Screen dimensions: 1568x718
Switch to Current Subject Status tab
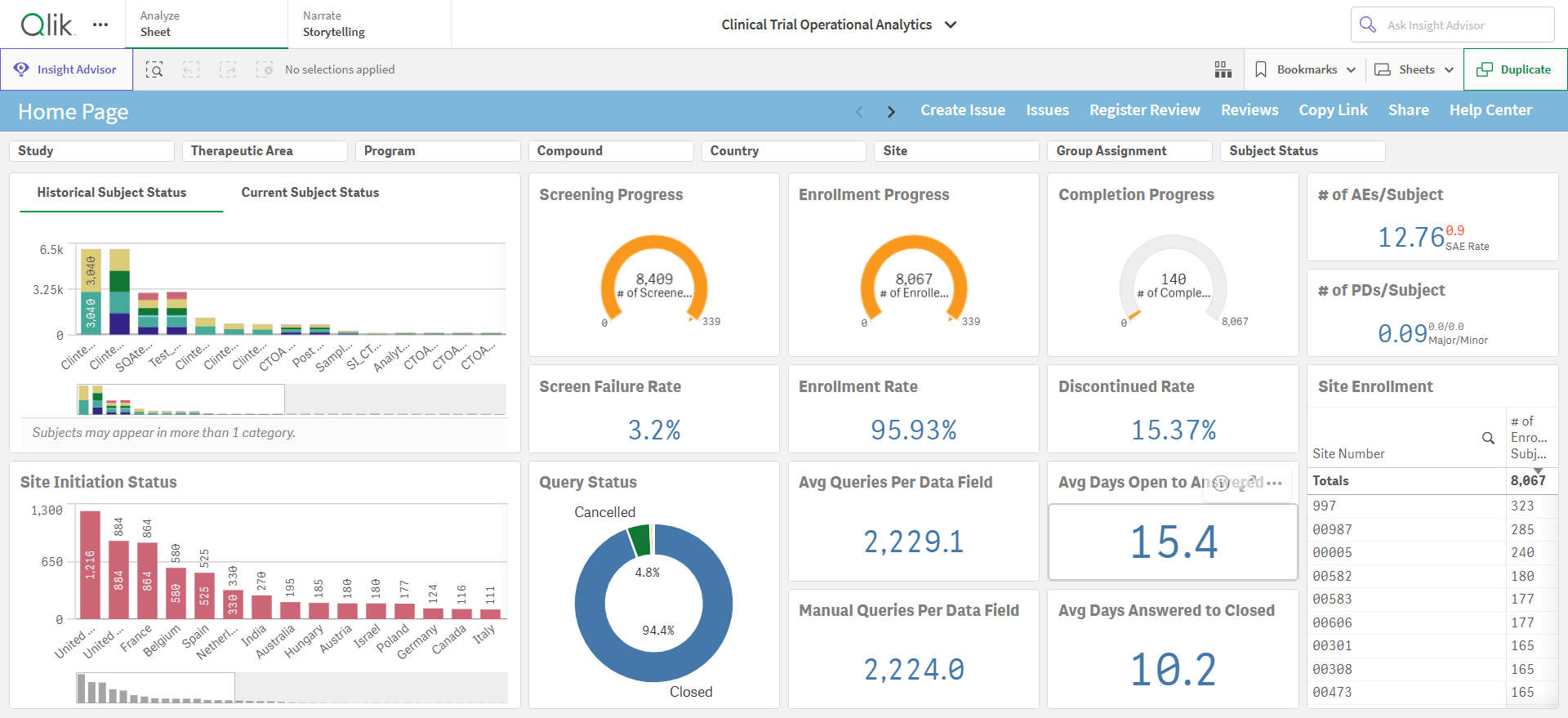coord(310,193)
